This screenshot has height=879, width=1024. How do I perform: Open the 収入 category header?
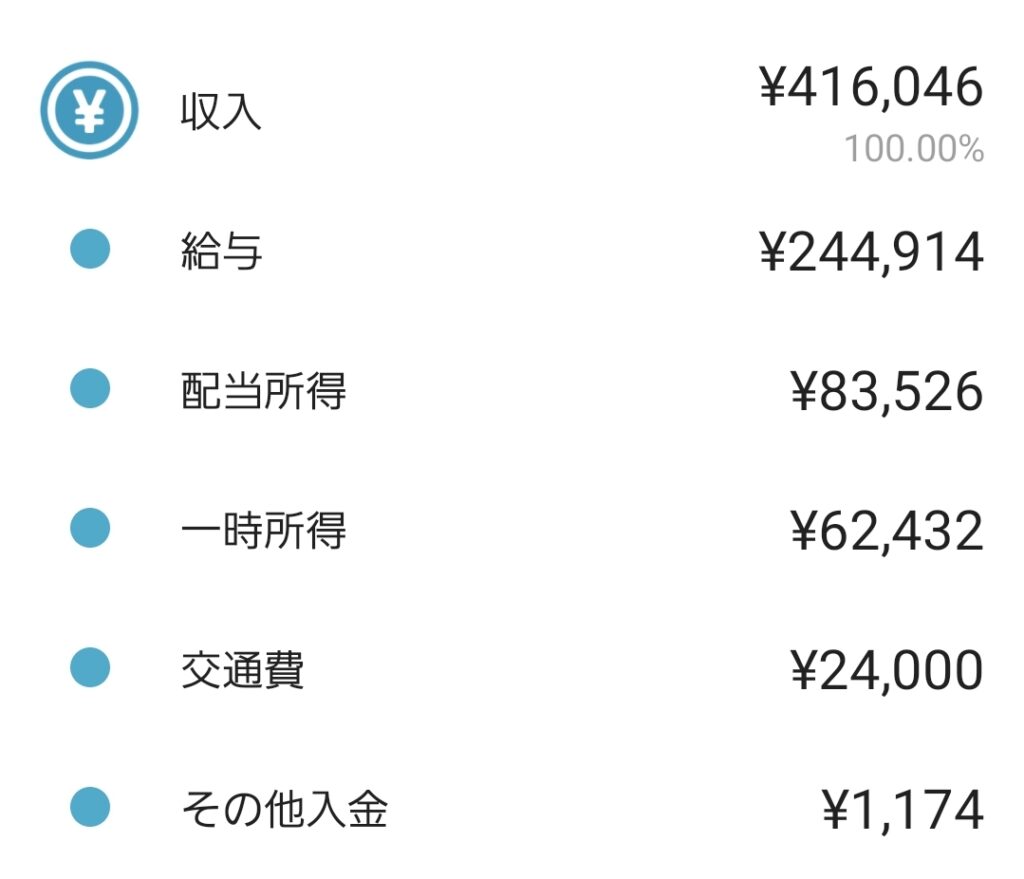click(512, 110)
